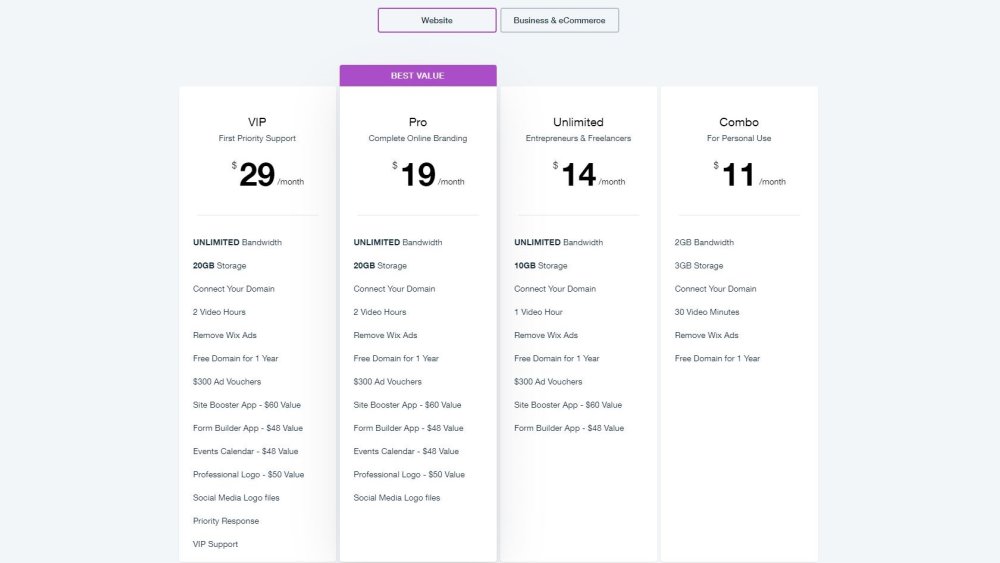Click the 2GB Bandwidth feature
Viewport: 1000px width, 563px height.
pyautogui.click(x=704, y=242)
